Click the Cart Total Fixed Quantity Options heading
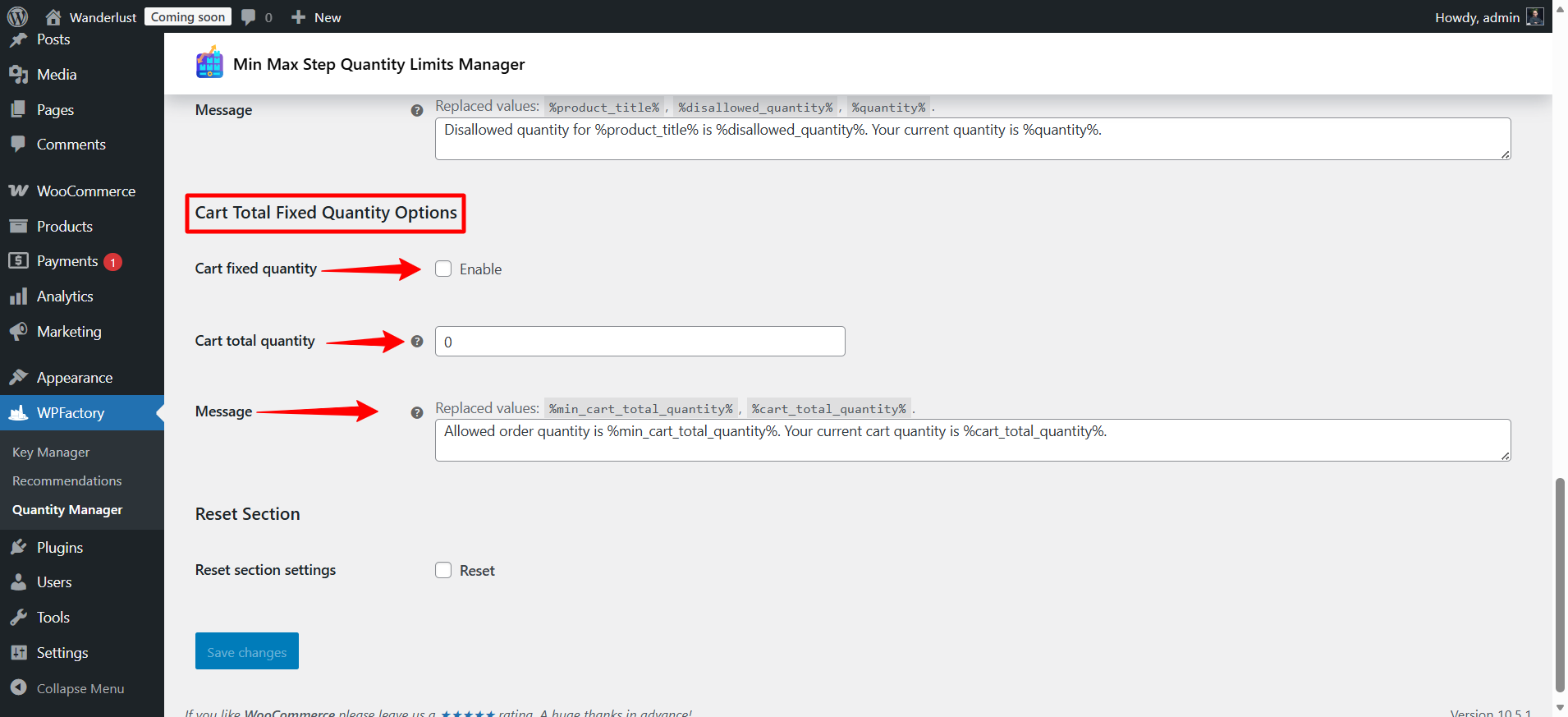This screenshot has width=1568, height=717. tap(326, 213)
